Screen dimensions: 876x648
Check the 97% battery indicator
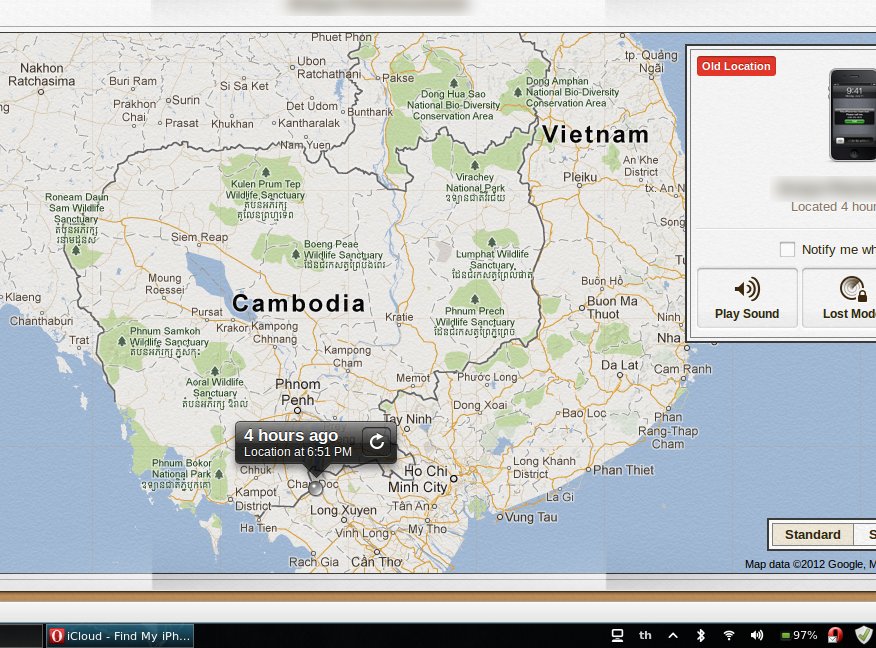click(x=799, y=635)
